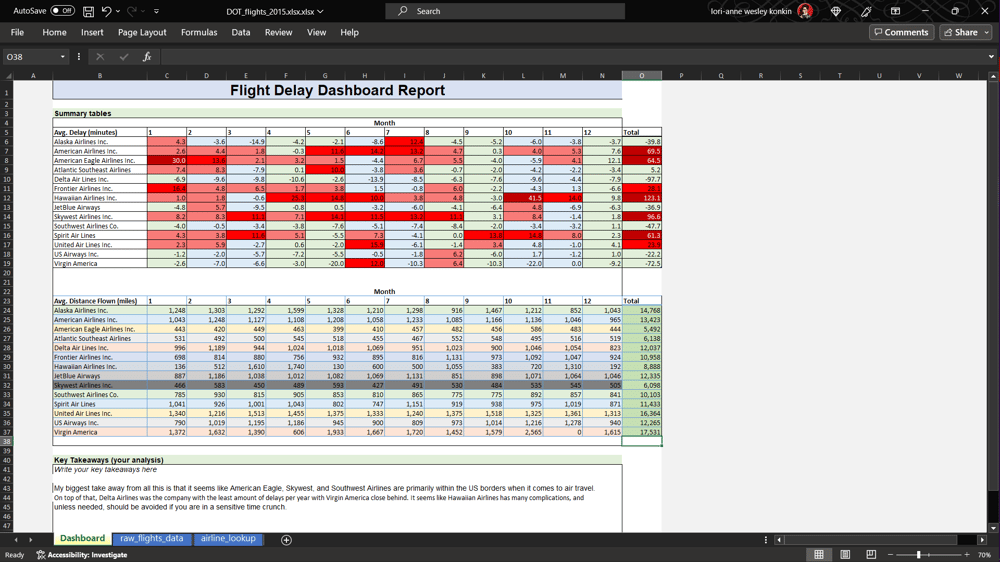Expand the Share button dropdown arrow
1000x562 pixels.
987,32
